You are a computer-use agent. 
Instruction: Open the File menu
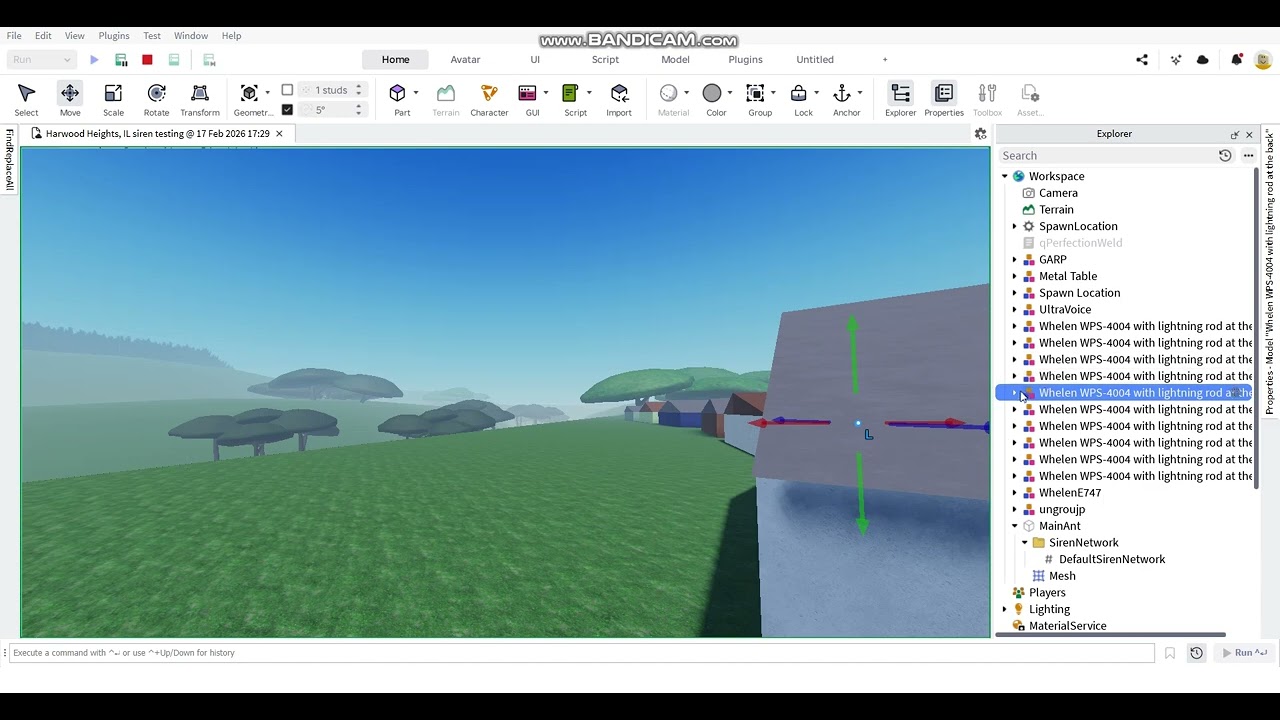click(14, 36)
